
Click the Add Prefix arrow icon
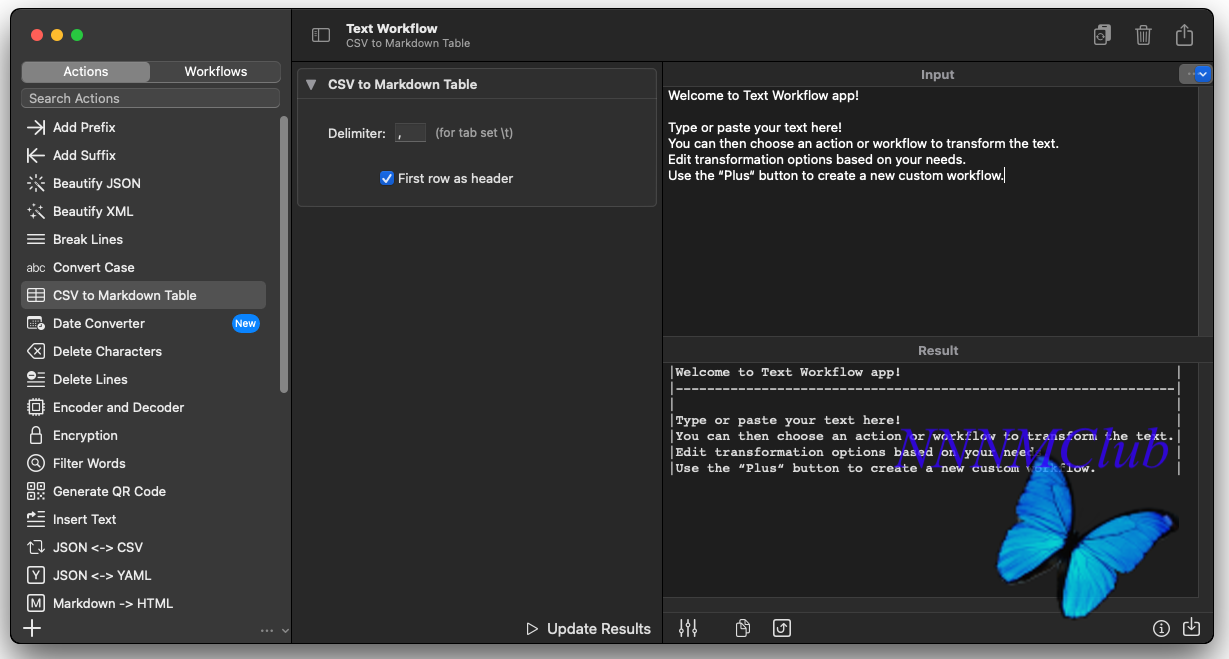point(36,127)
